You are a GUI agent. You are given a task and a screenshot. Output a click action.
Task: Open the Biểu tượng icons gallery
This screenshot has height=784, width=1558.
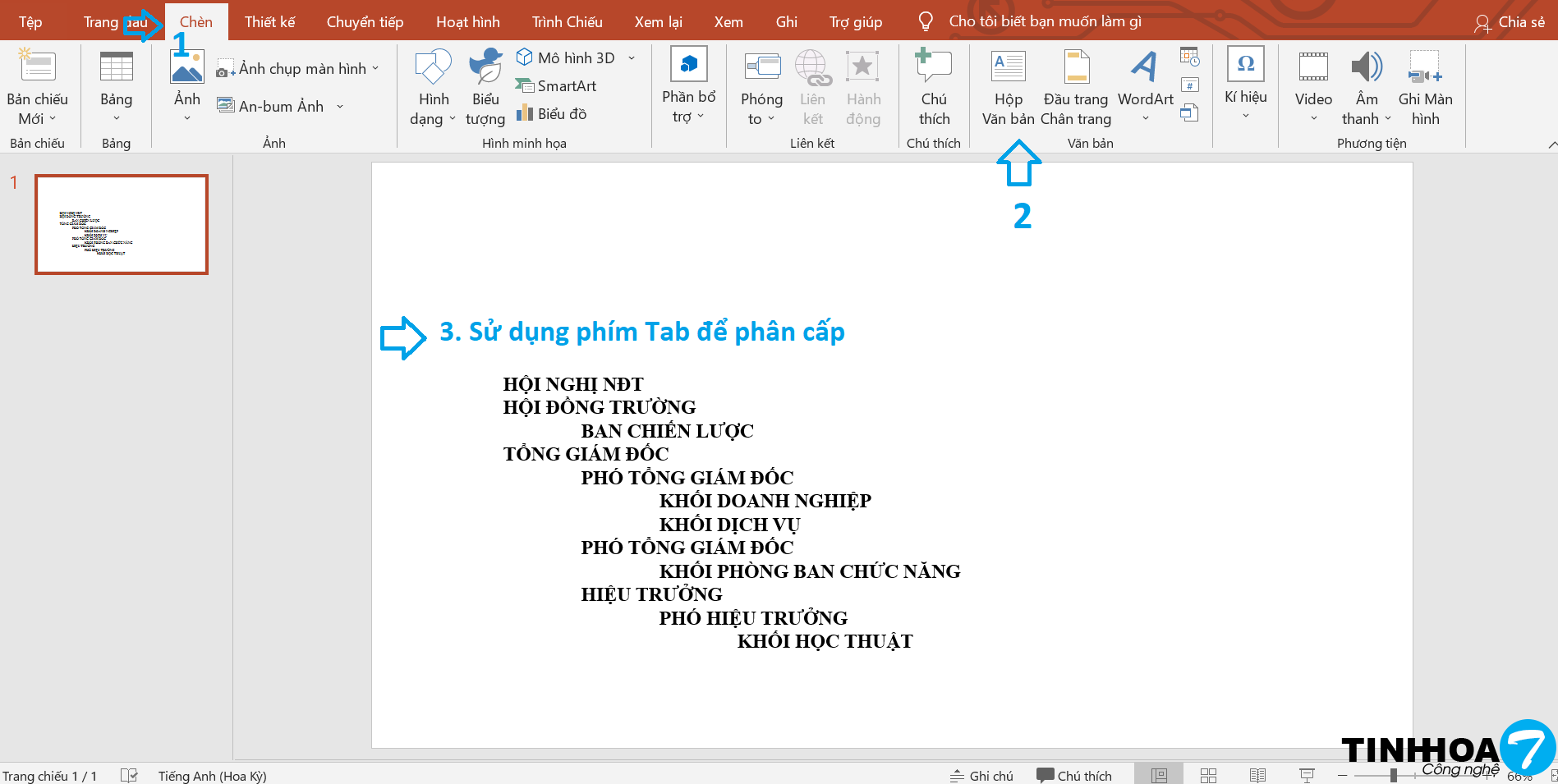click(x=485, y=87)
